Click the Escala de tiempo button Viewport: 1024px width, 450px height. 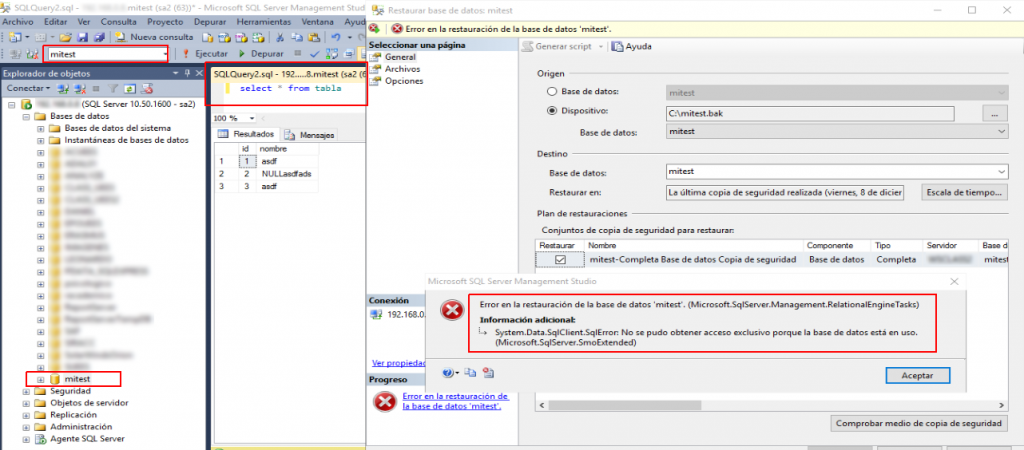tap(965, 193)
